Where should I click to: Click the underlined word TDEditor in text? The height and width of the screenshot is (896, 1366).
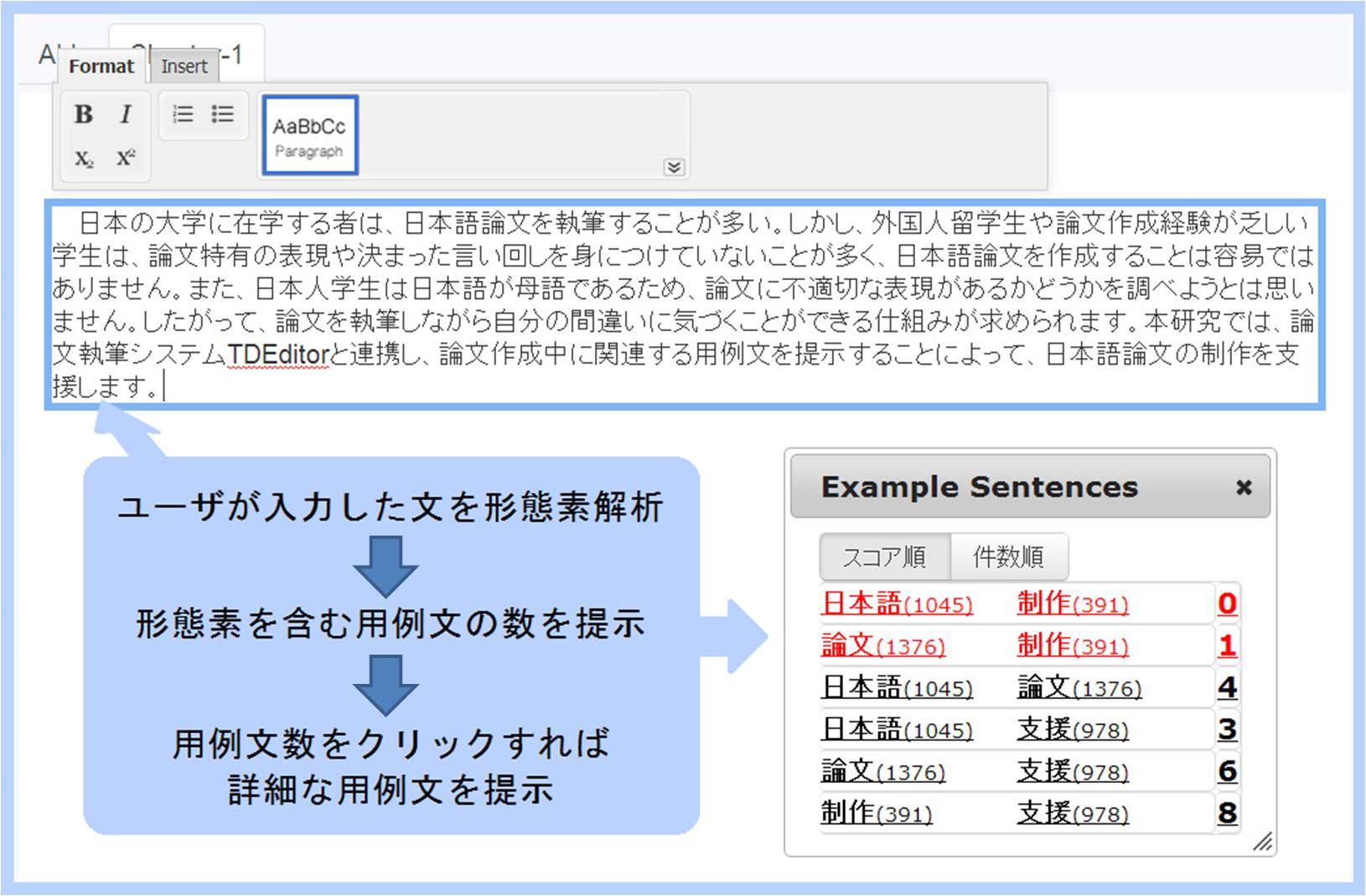click(277, 355)
